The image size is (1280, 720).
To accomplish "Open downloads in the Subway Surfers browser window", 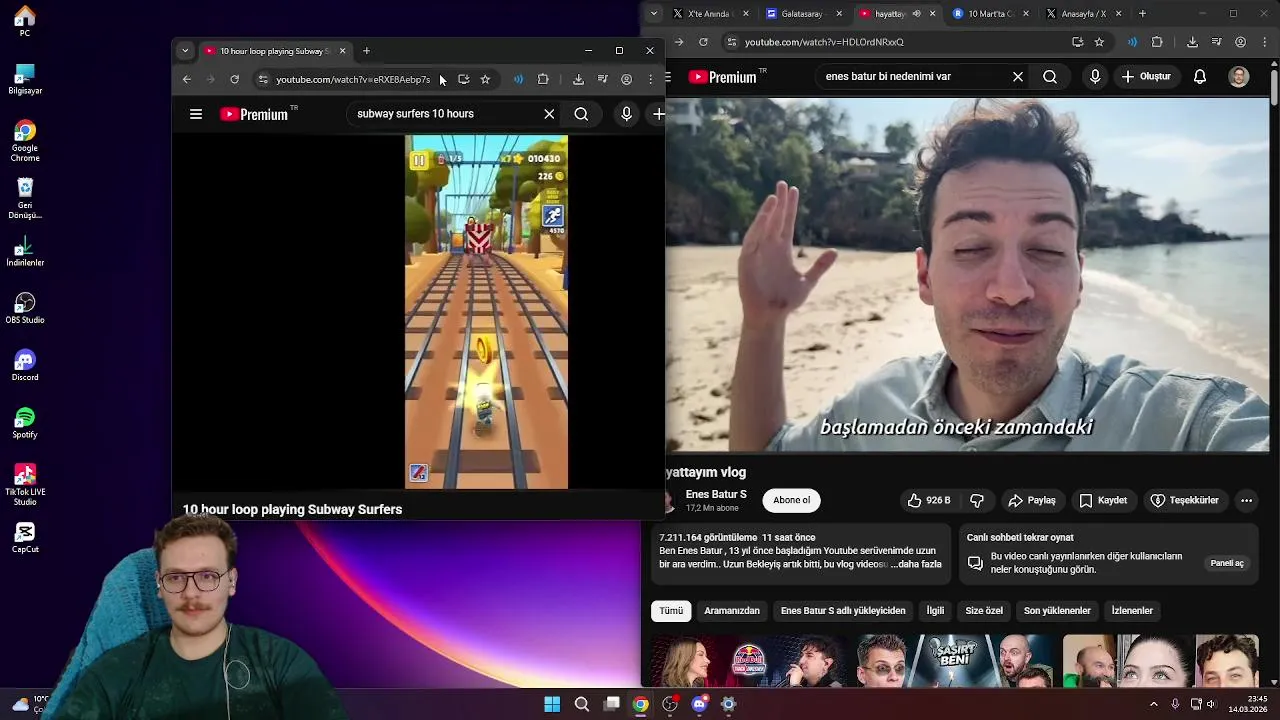I will point(578,79).
